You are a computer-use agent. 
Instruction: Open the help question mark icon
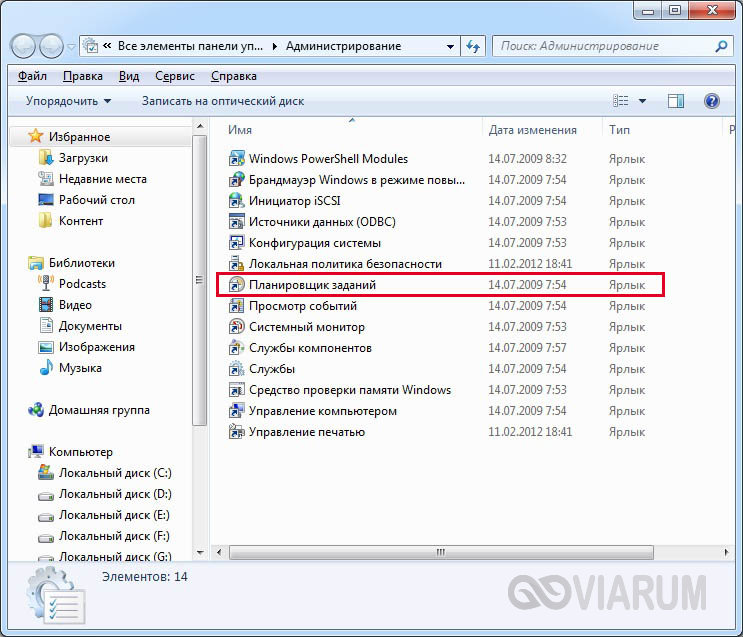pos(711,100)
